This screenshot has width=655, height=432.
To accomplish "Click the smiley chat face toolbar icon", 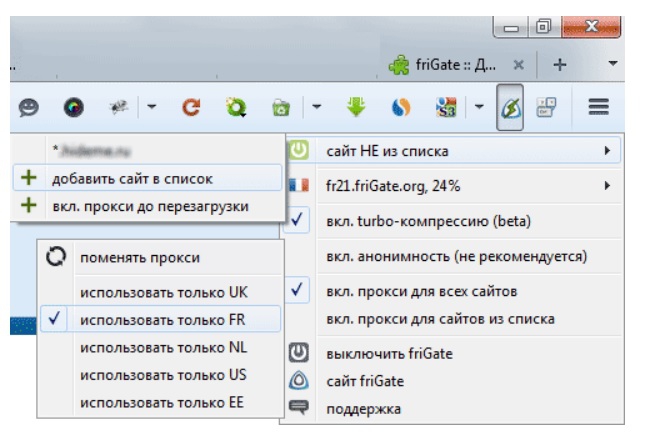I will pos(29,107).
